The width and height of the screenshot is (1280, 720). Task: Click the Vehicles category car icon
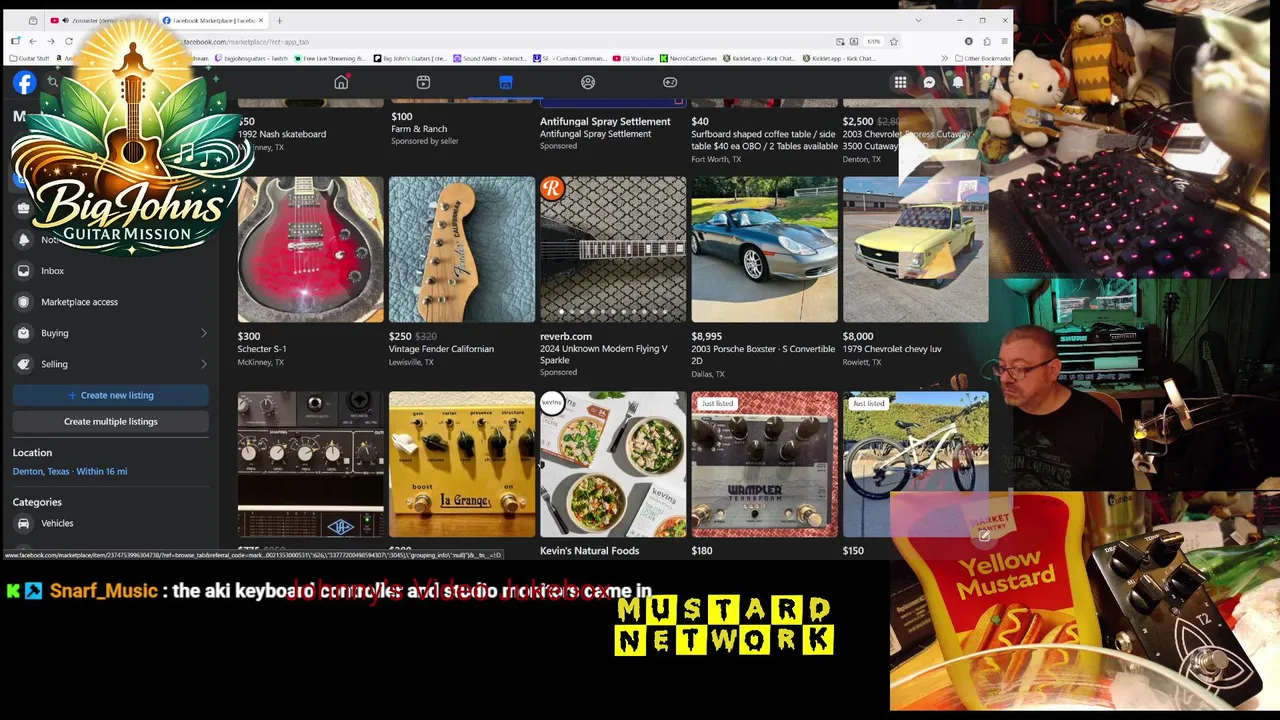[24, 523]
